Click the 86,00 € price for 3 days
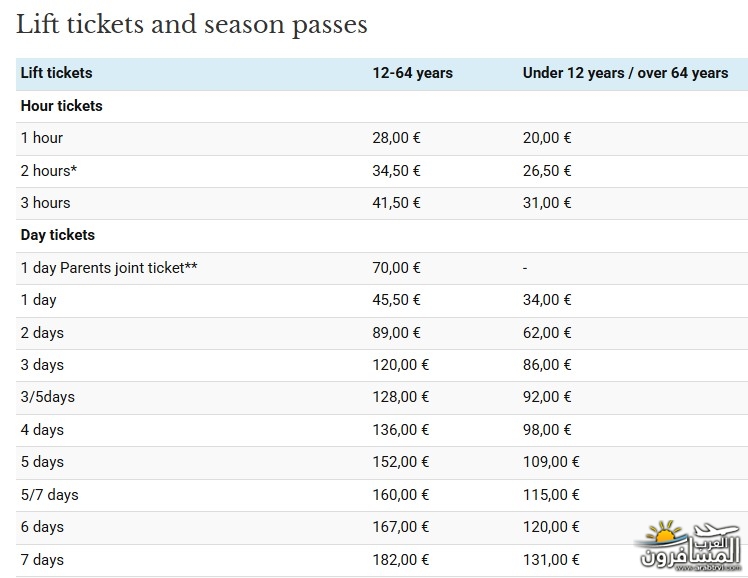The width and height of the screenshot is (748, 578). click(547, 365)
